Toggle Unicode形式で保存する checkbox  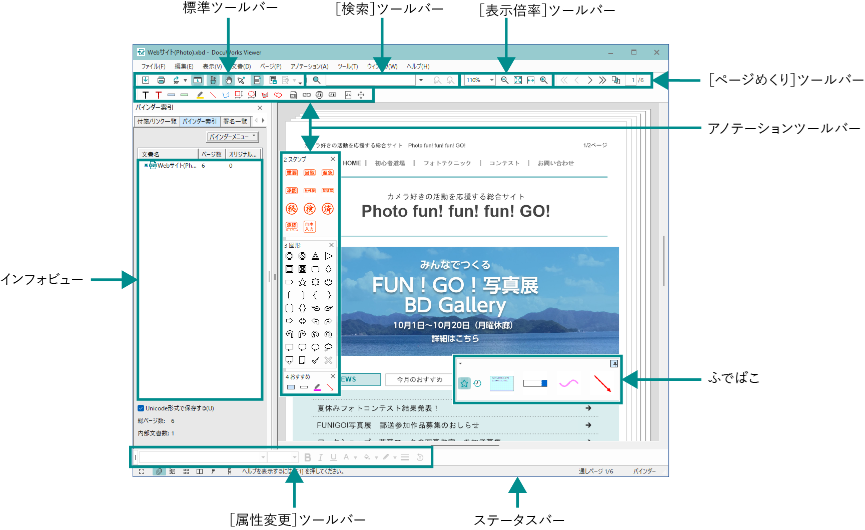pos(141,408)
